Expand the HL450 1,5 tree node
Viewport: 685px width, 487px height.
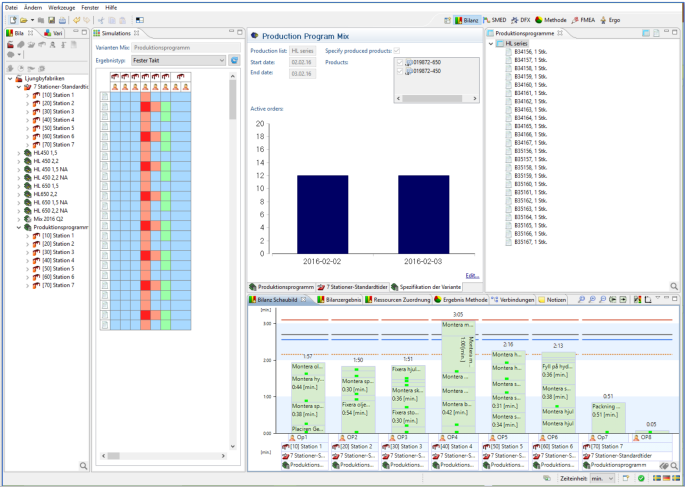click(19, 153)
